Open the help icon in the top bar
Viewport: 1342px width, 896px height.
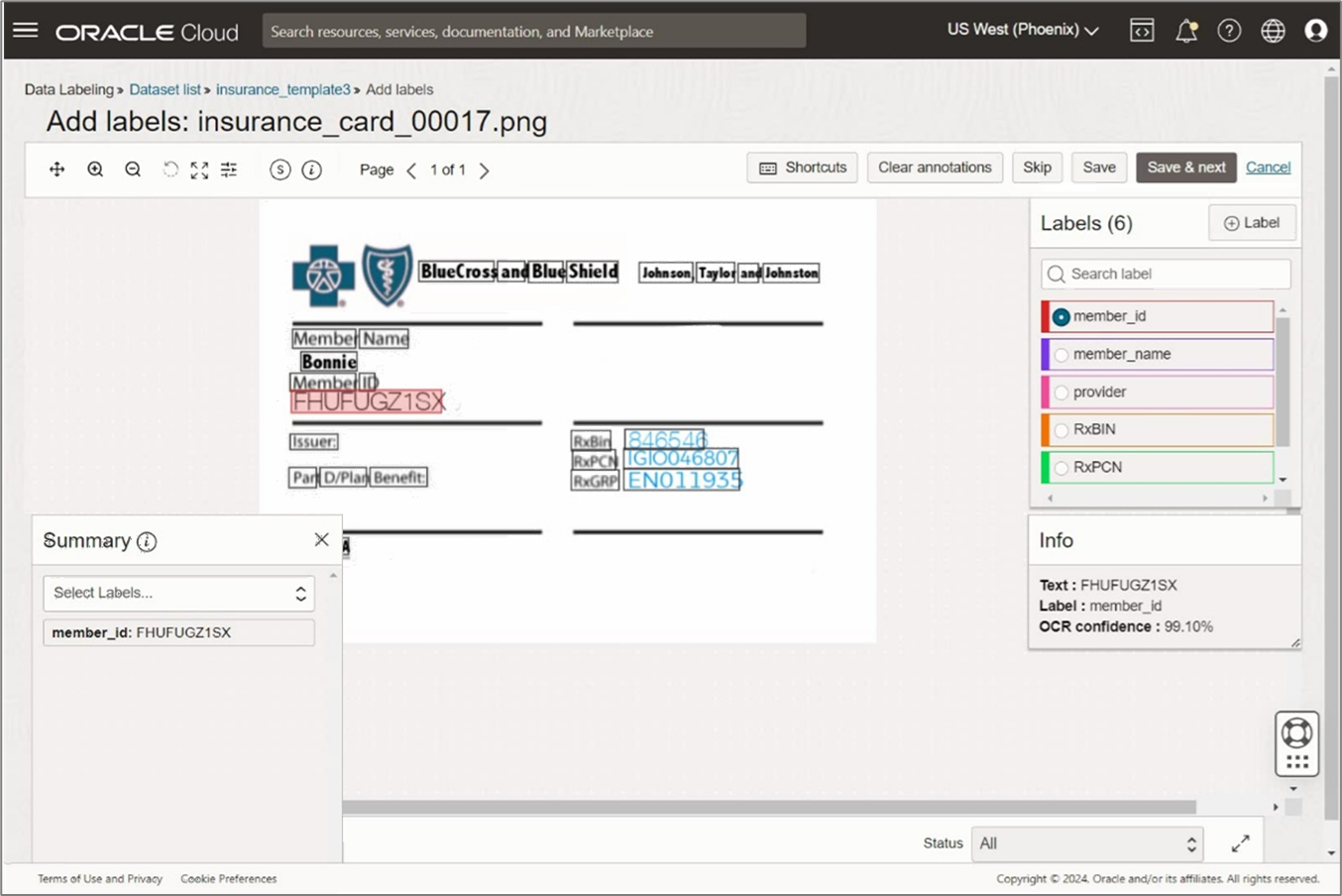click(x=1229, y=30)
